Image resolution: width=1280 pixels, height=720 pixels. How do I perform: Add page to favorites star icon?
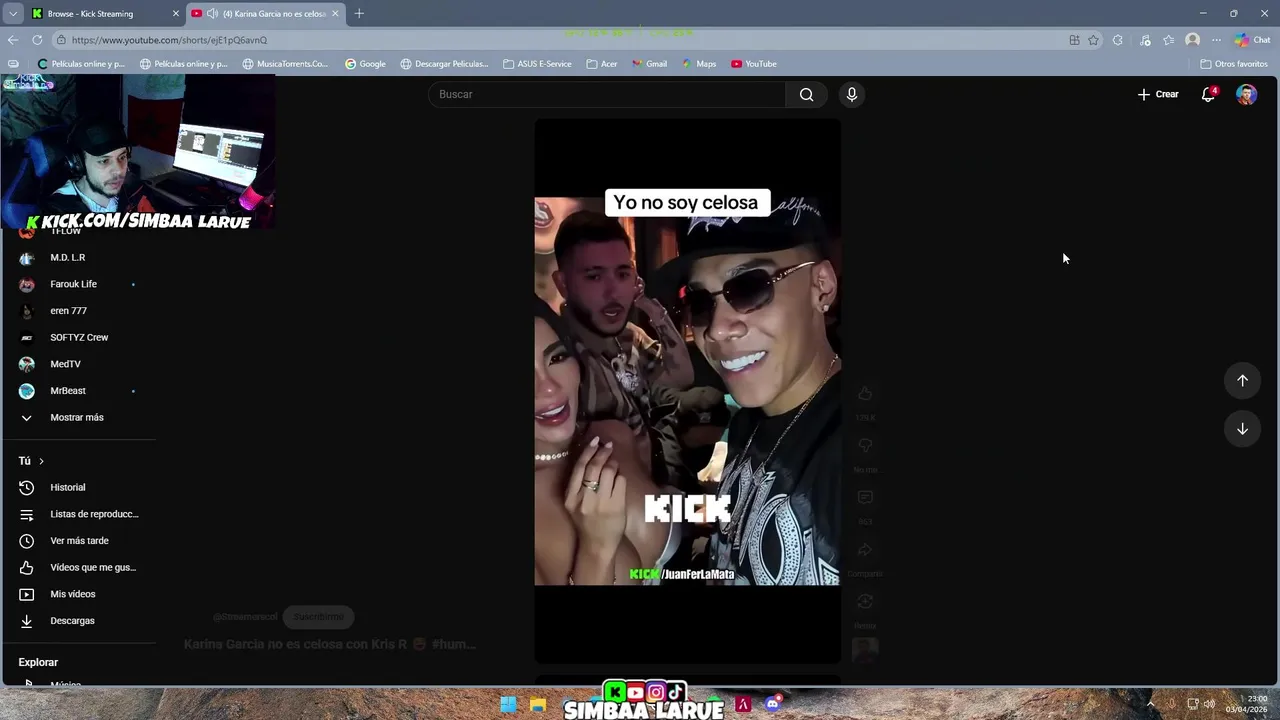[x=1094, y=40]
